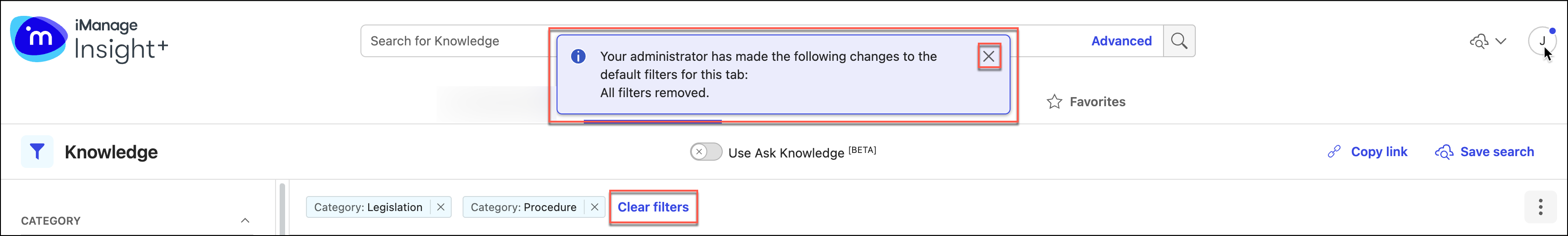Collapse the CATEGORY filter section

click(x=245, y=220)
